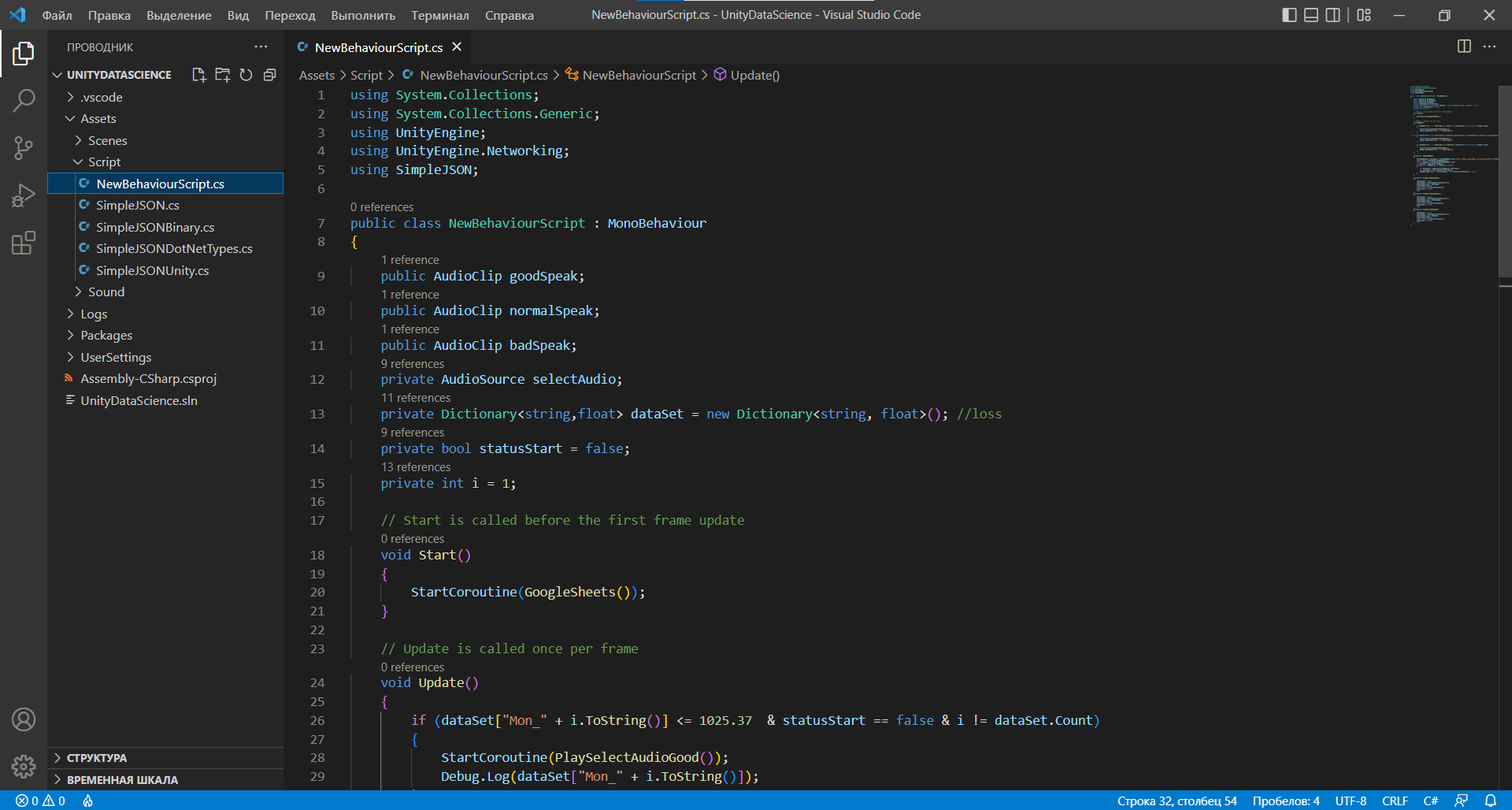The width and height of the screenshot is (1512, 810).
Task: Open the Справка menu
Action: pyautogui.click(x=509, y=15)
